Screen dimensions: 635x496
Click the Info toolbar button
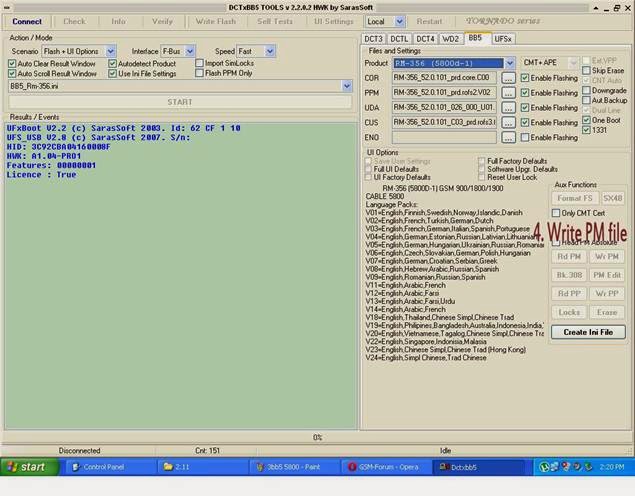[118, 21]
